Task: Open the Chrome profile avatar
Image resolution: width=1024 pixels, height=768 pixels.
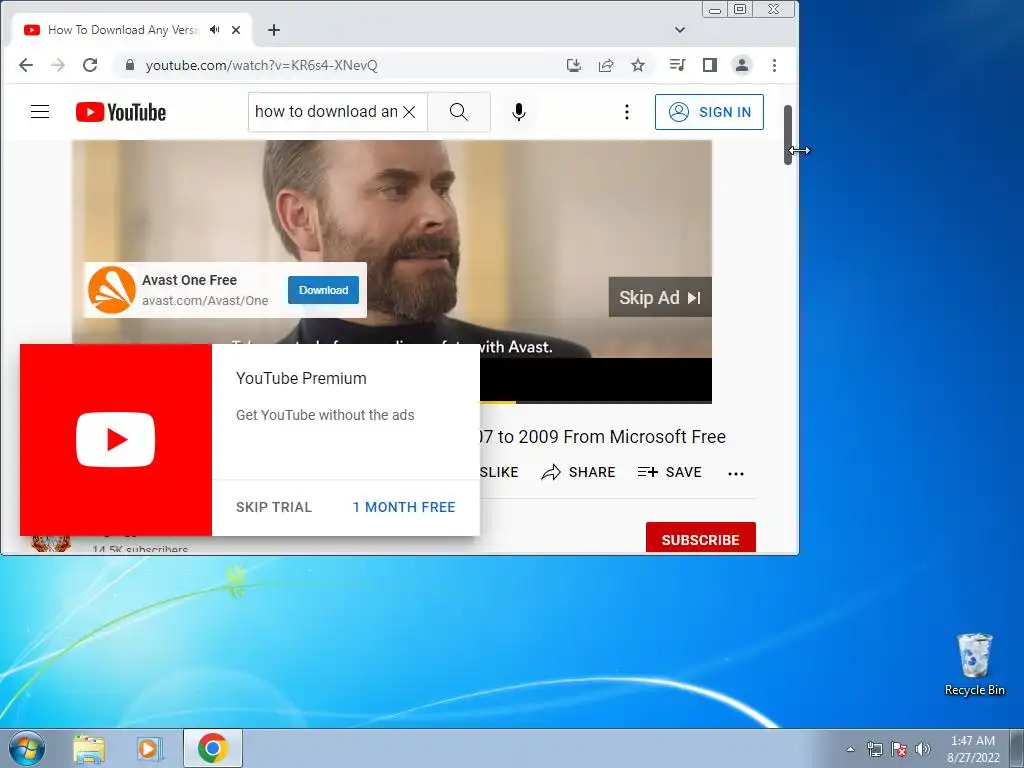Action: (x=742, y=65)
